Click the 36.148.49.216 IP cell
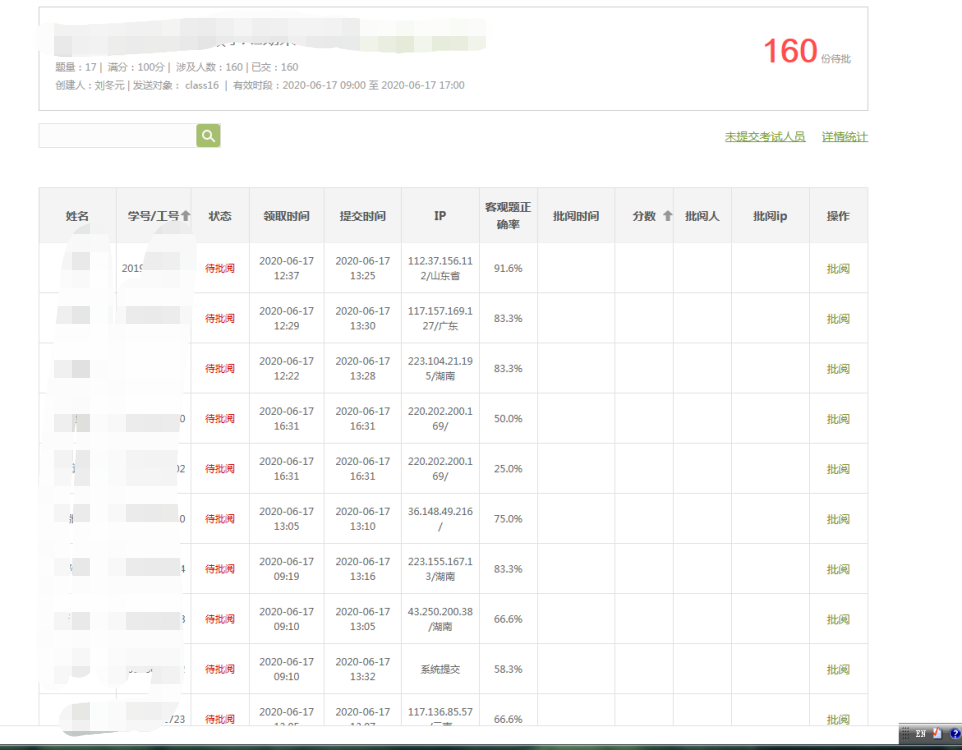The width and height of the screenshot is (962, 750). click(440, 519)
